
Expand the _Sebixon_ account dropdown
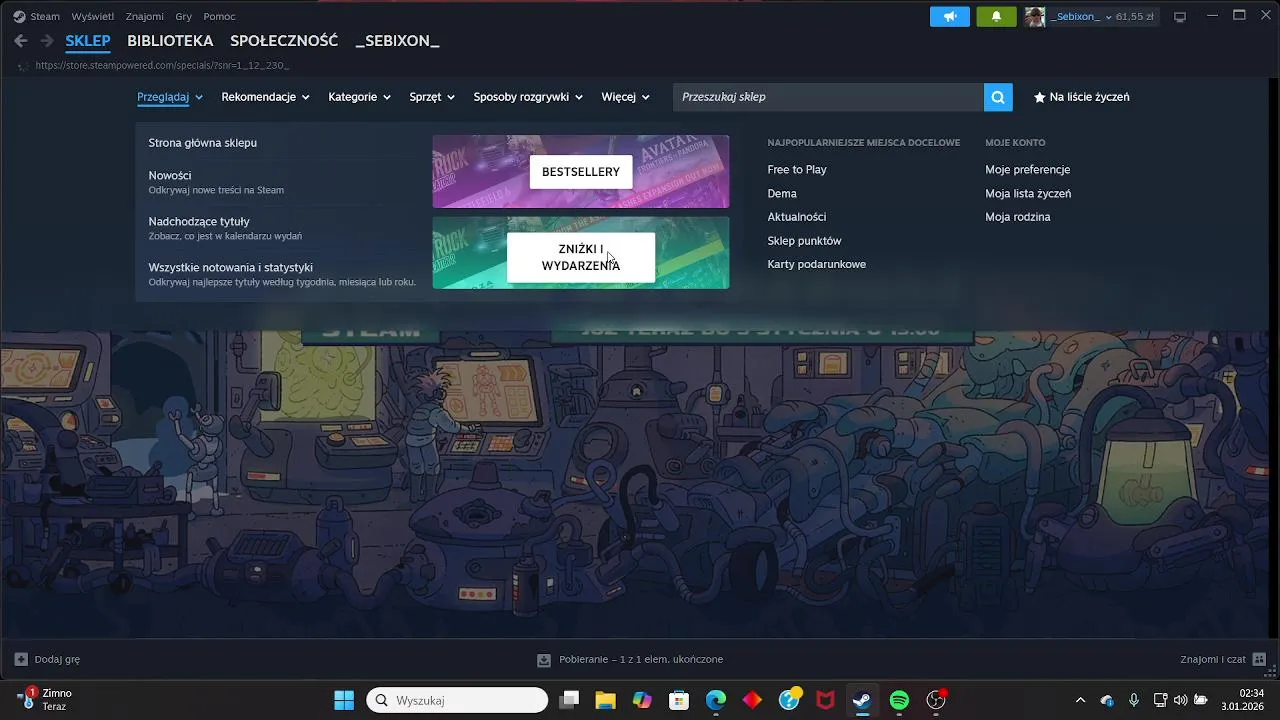1080,16
